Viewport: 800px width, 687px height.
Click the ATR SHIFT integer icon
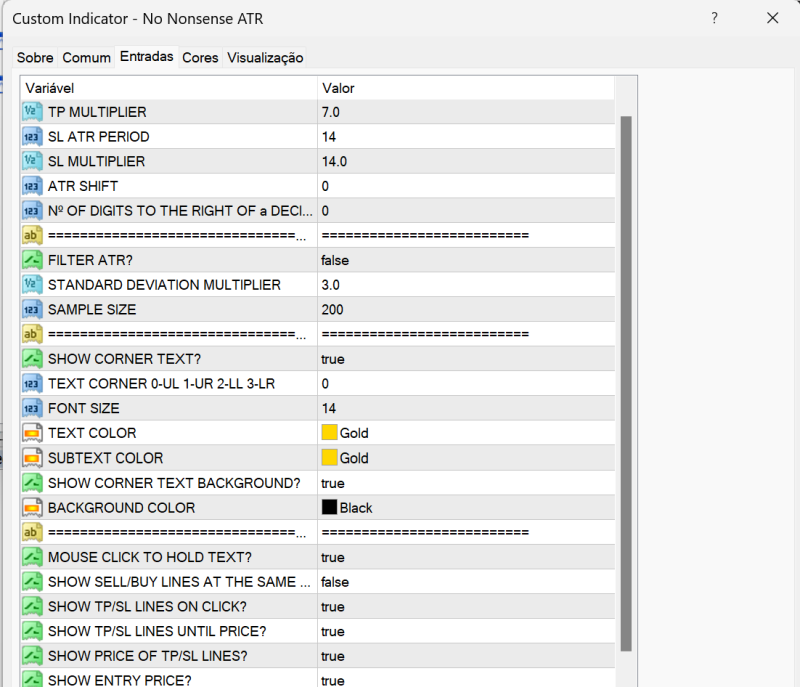32,186
